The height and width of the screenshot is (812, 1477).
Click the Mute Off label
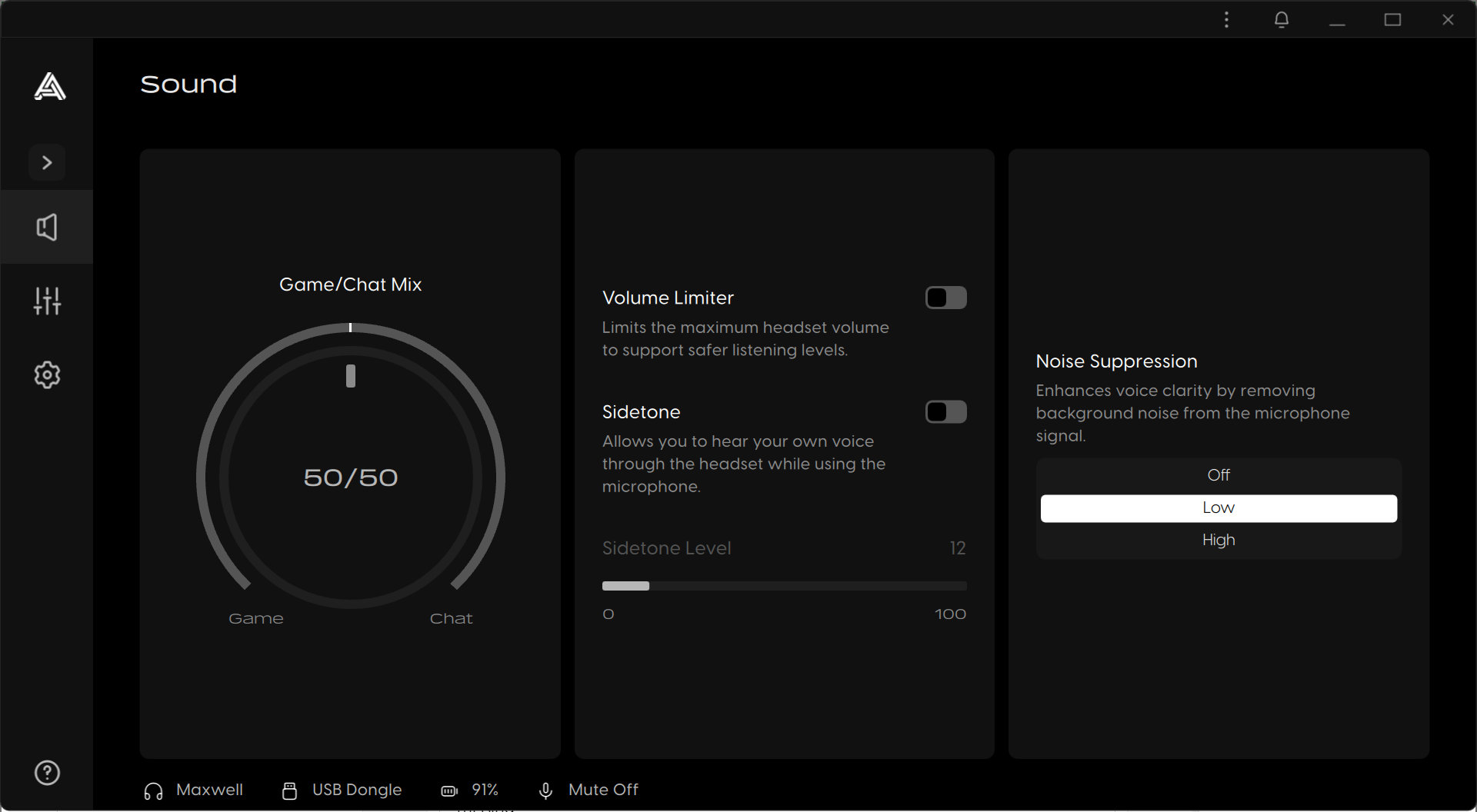pos(603,790)
